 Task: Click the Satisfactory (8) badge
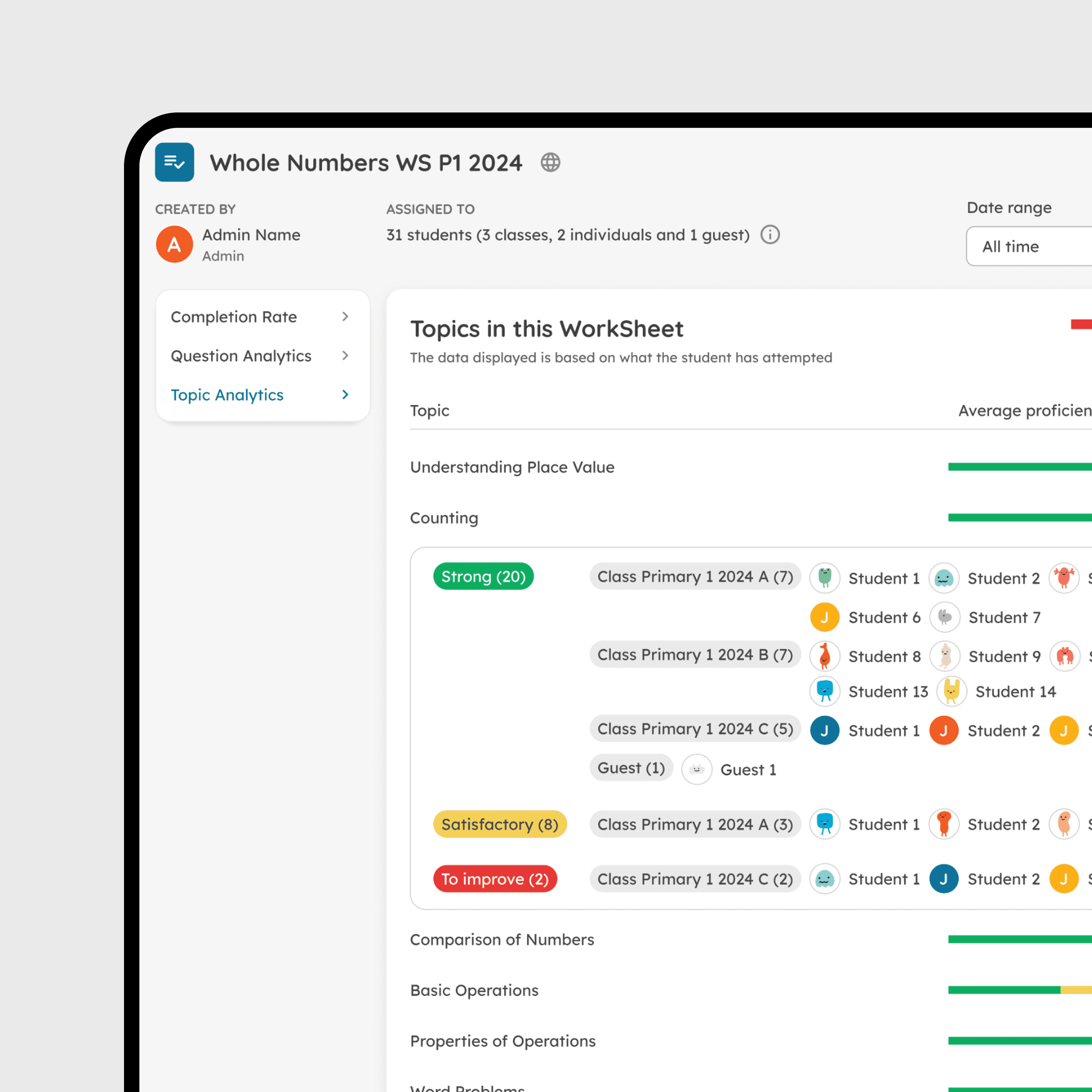[500, 824]
